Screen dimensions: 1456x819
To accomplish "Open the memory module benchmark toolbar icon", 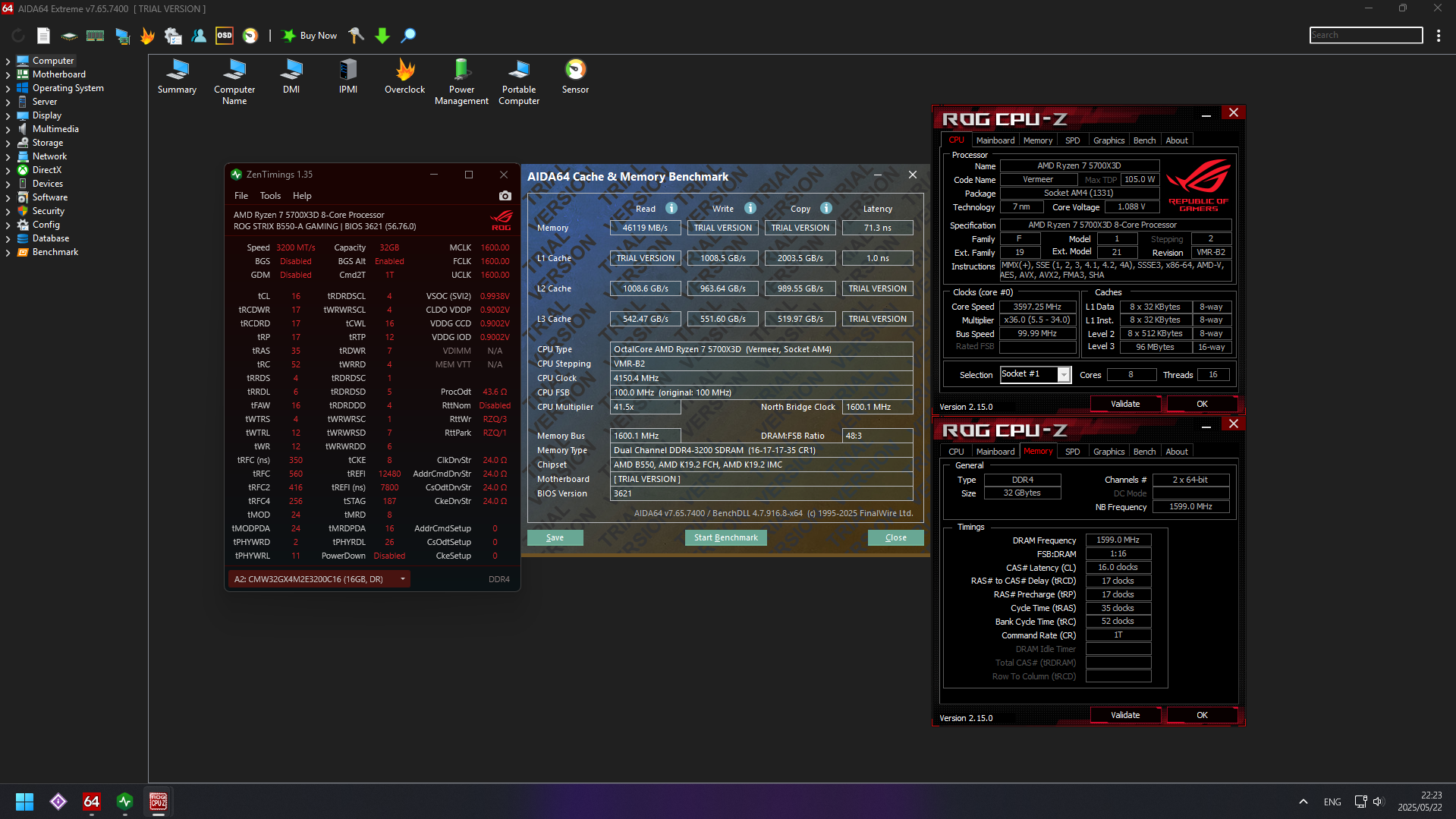I will (x=95, y=36).
